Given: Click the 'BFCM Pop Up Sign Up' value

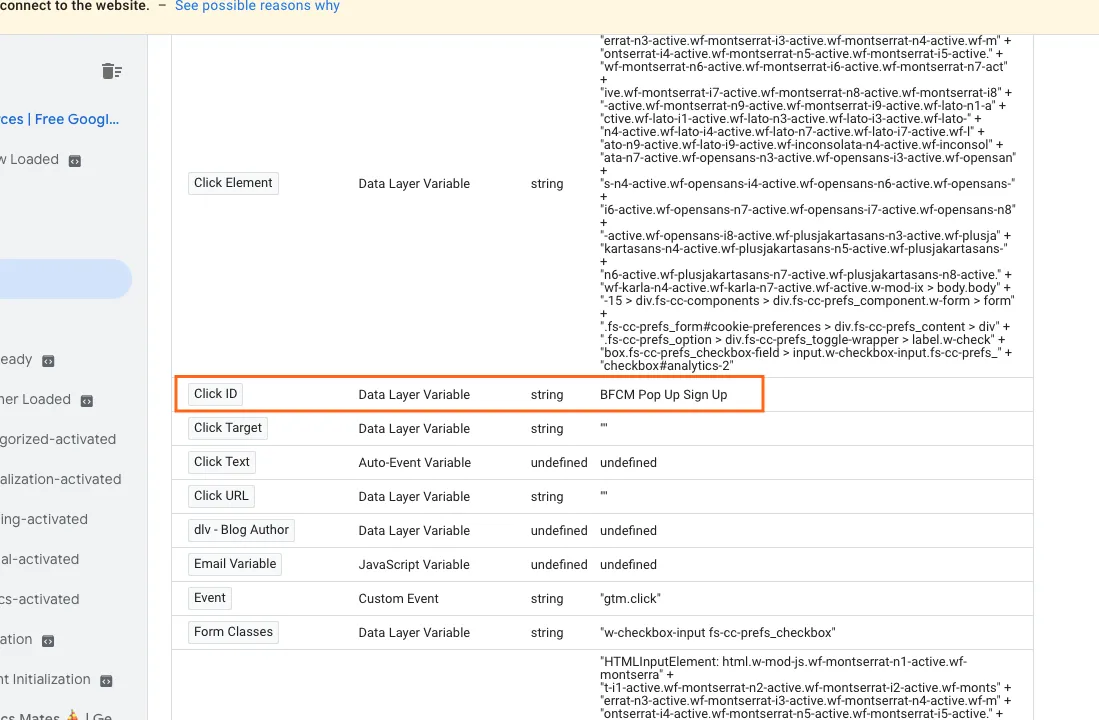Looking at the screenshot, I should 664,395.
